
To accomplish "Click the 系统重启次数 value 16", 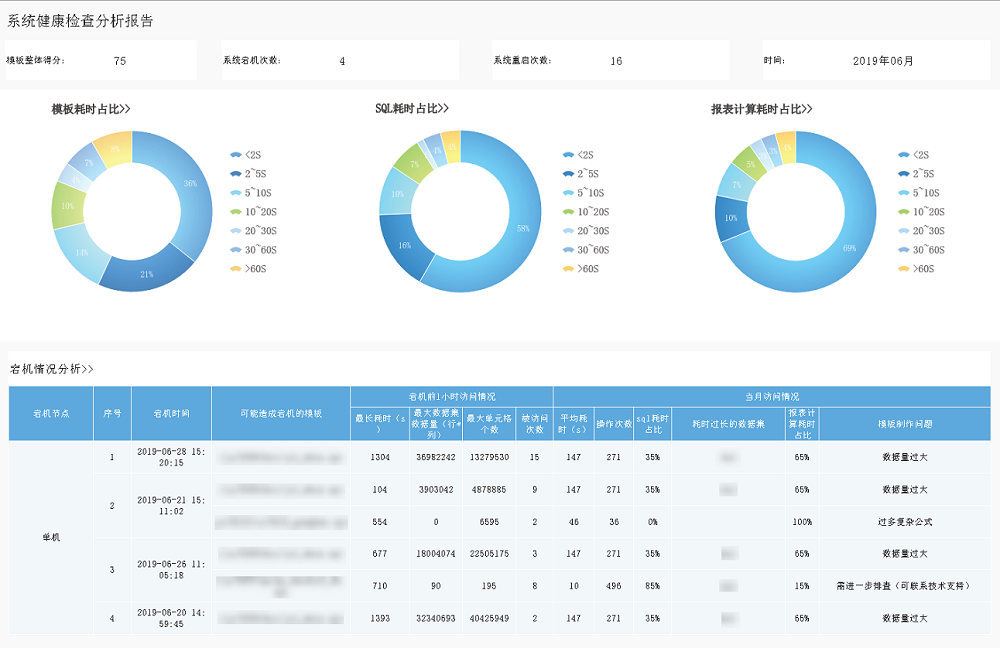I will (616, 61).
